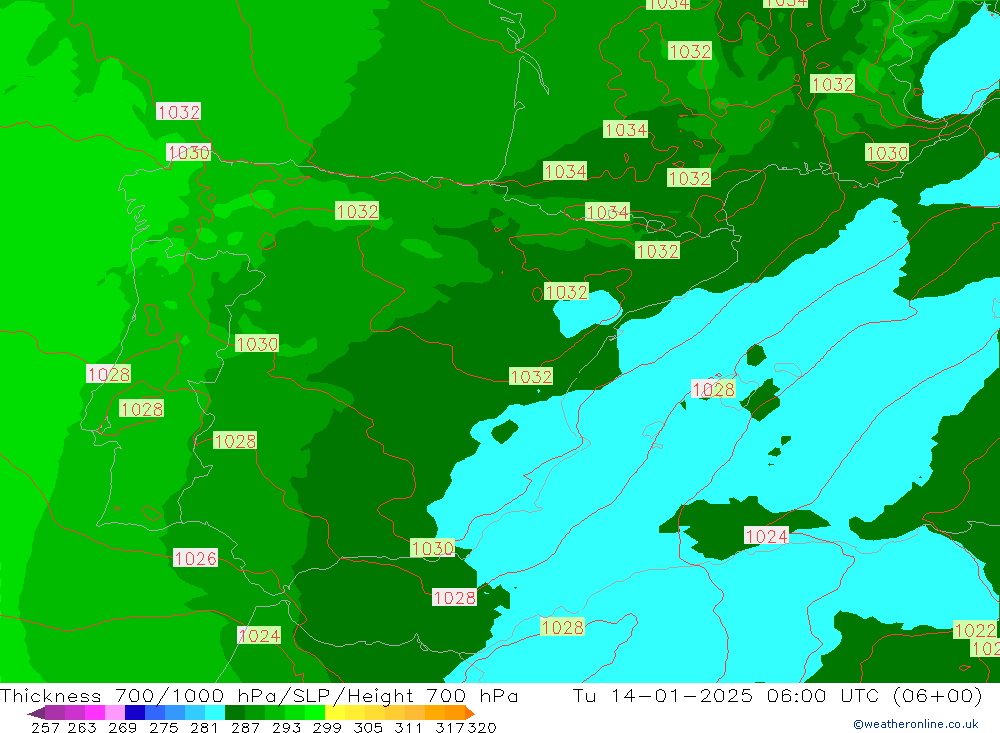This screenshot has width=1000, height=733.
Task: Click the dark navy blue legend swatch
Action: [x=135, y=713]
